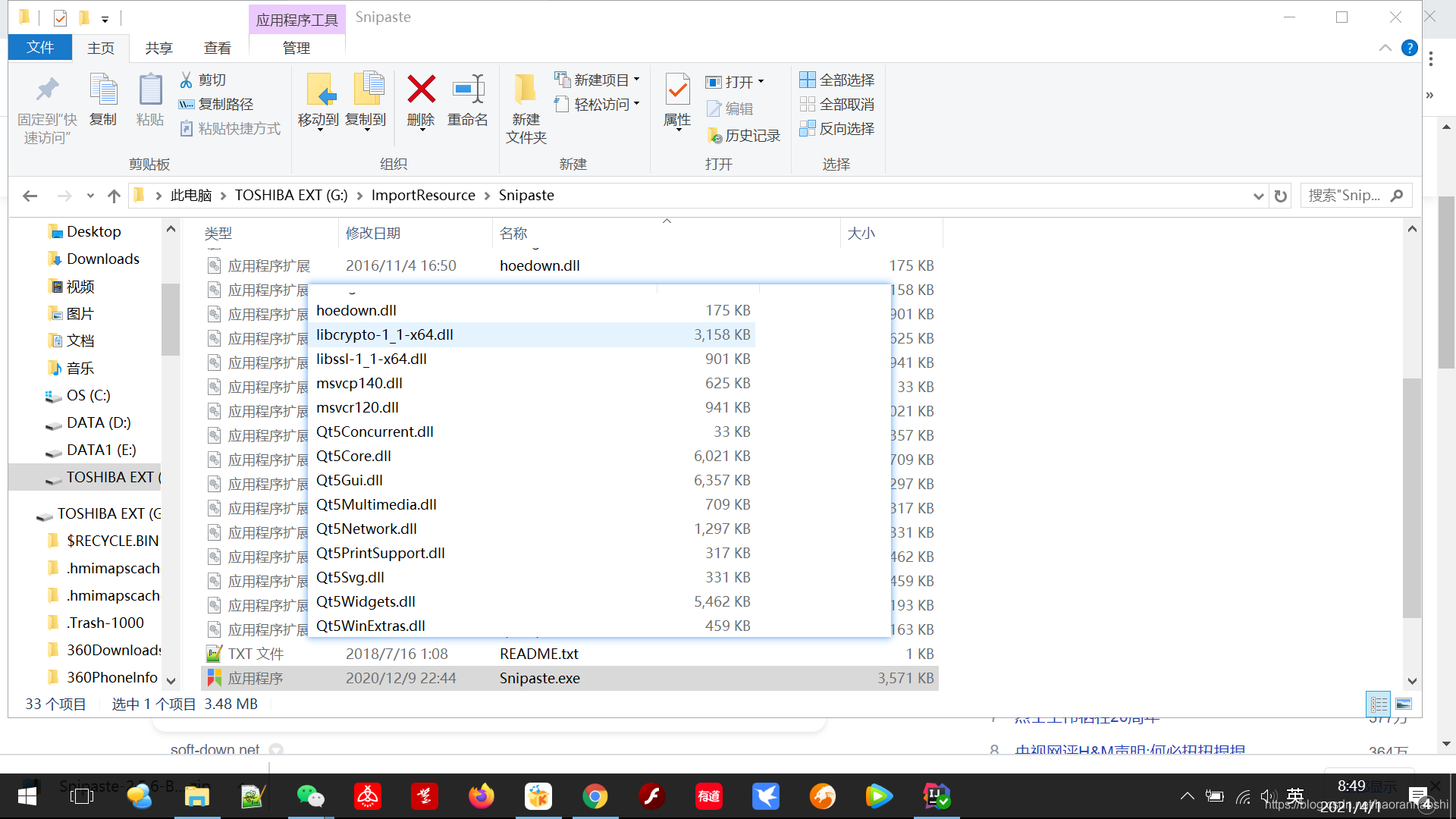Go up one folder level

coord(114,196)
